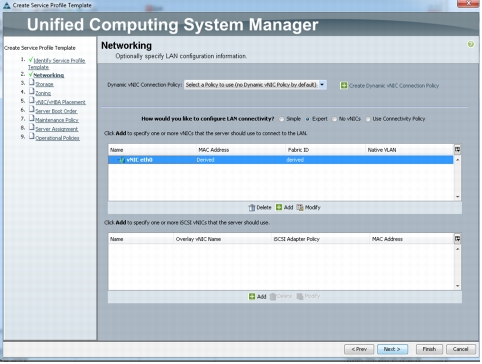Click the Finish button
Viewport: 482px width, 364px height.
pos(429,349)
